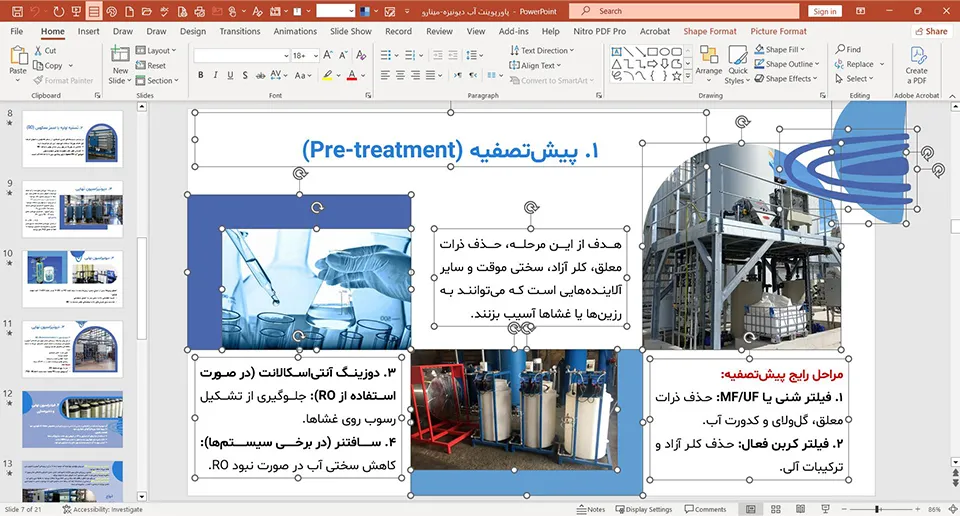This screenshot has width=960, height=516.
Task: Switch to Slide Sorter view
Action: pyautogui.click(x=776, y=509)
